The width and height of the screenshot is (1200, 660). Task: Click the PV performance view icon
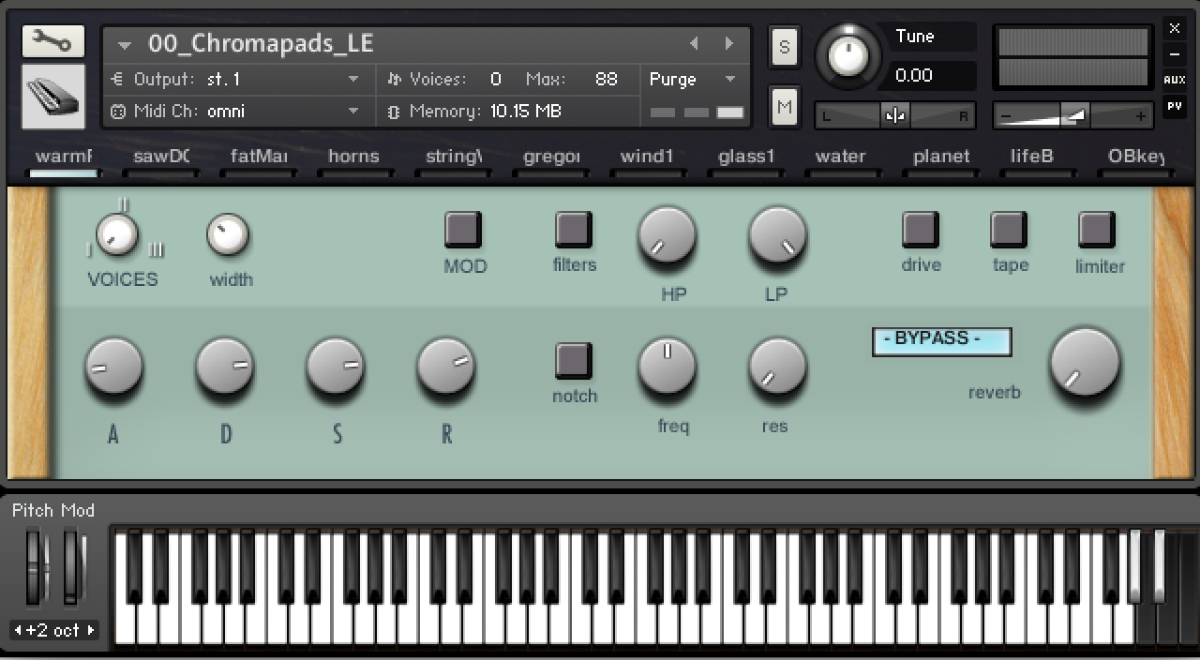(x=1177, y=104)
